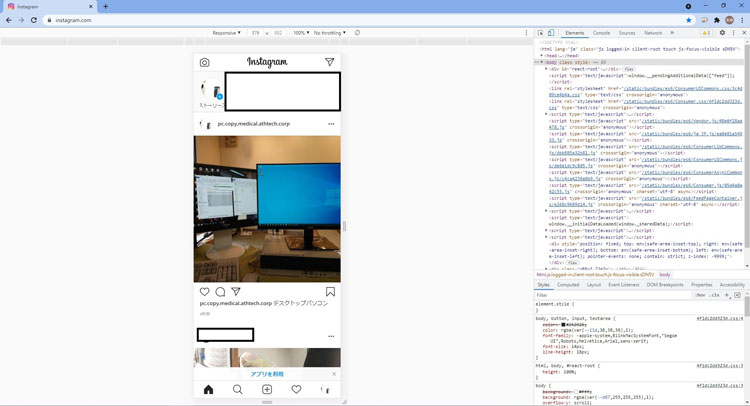Share the desktop PC post via send icon
The width and height of the screenshot is (750, 406).
(x=236, y=291)
